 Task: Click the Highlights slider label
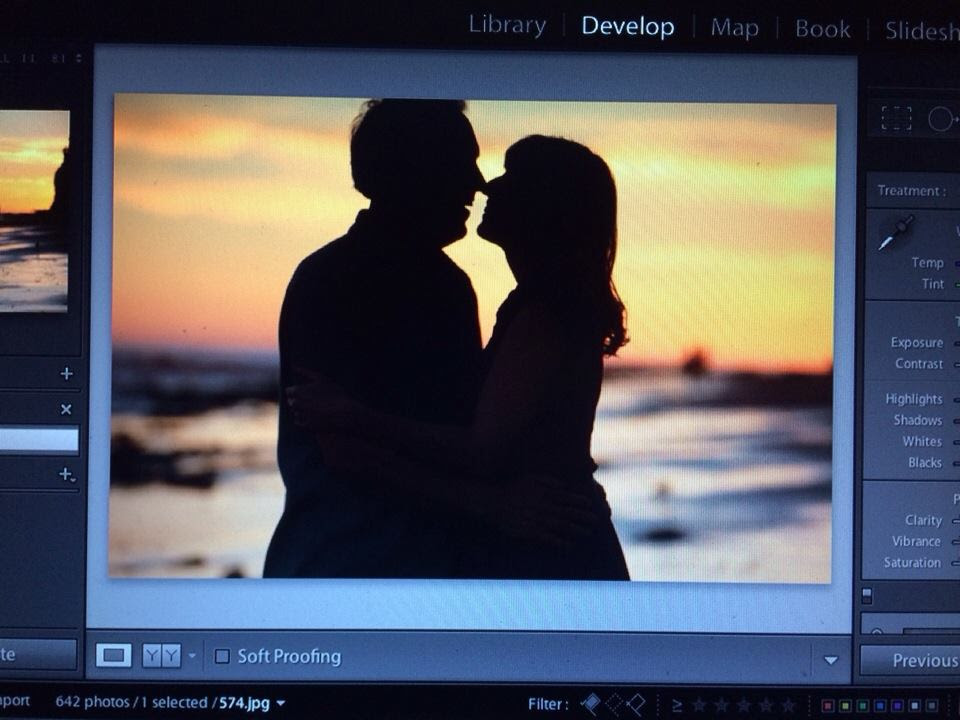pos(914,399)
